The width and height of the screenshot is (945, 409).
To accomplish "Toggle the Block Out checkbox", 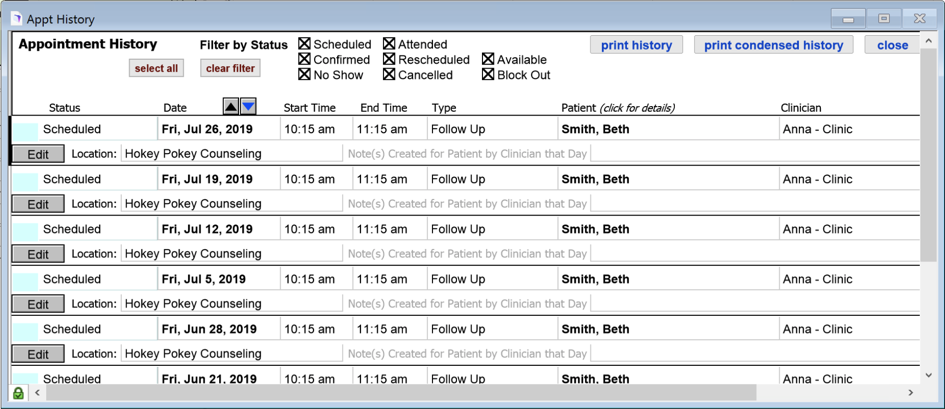I will tap(488, 75).
